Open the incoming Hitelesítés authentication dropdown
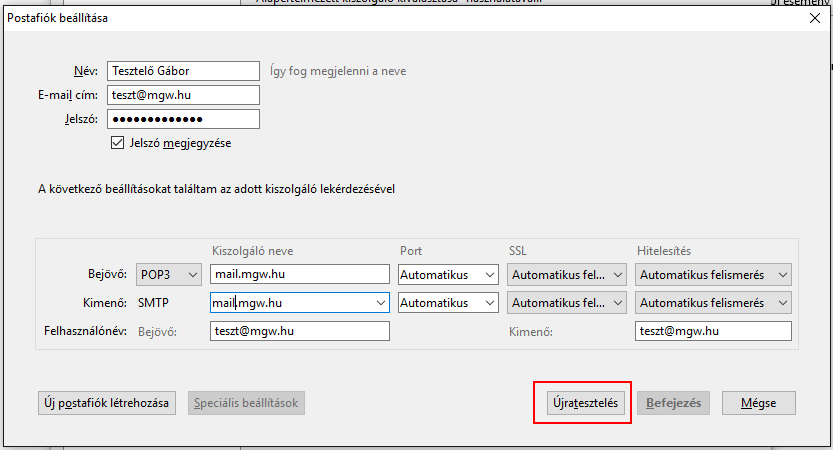This screenshot has width=833, height=450. coord(713,274)
